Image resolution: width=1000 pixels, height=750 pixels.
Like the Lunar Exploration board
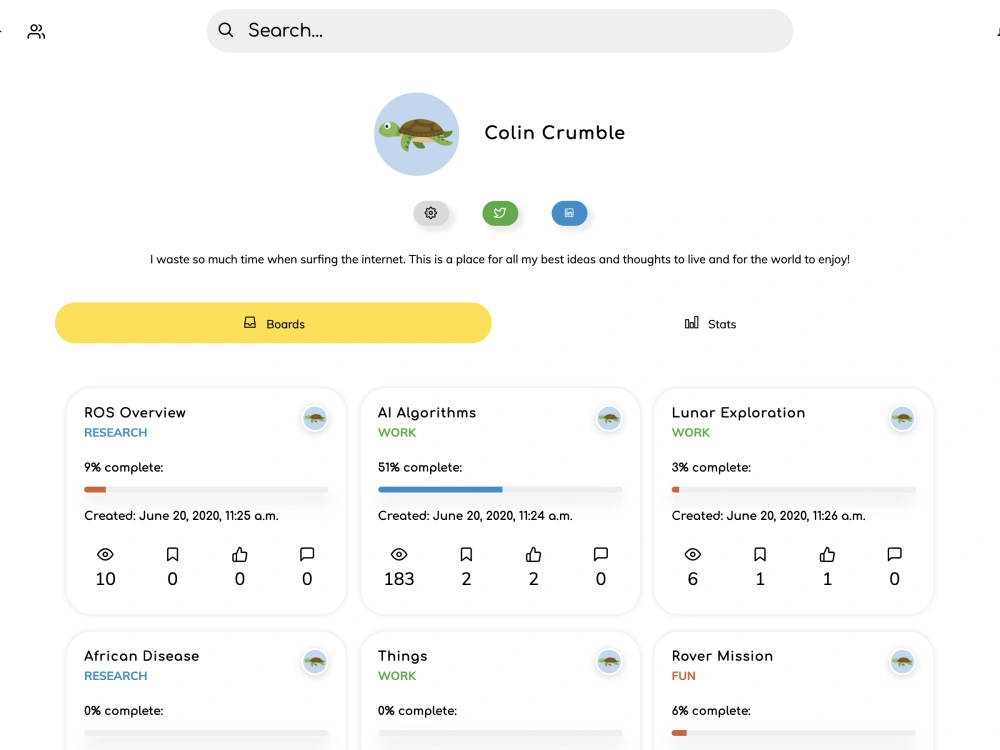[x=827, y=554]
